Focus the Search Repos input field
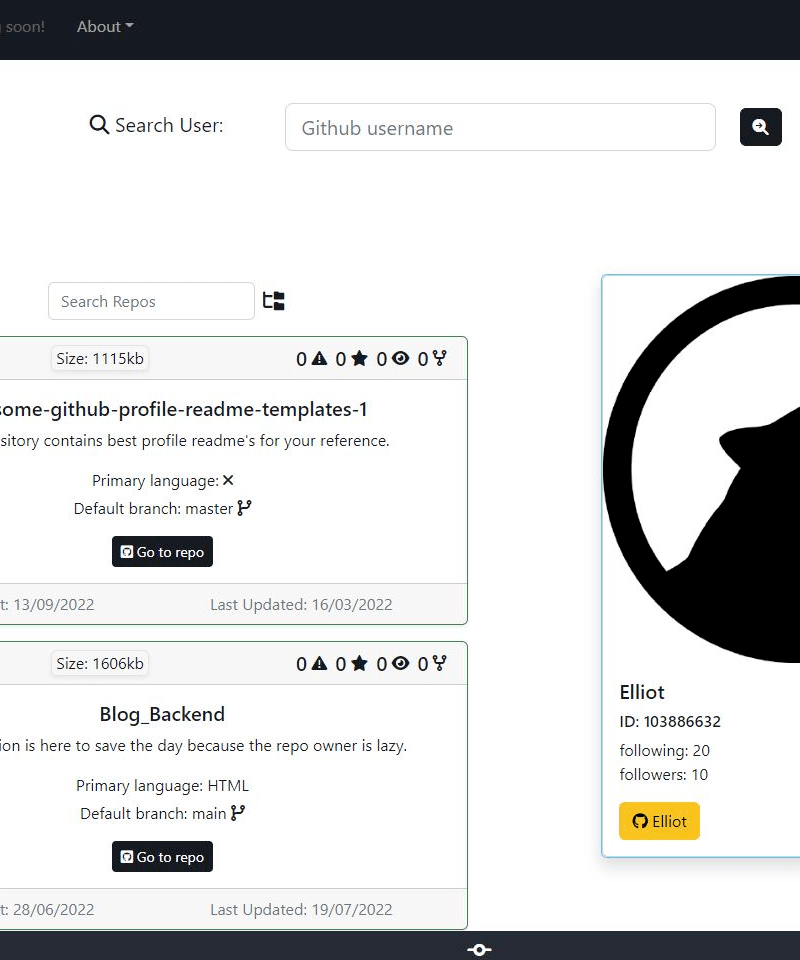Image resolution: width=800 pixels, height=960 pixels. pos(151,301)
